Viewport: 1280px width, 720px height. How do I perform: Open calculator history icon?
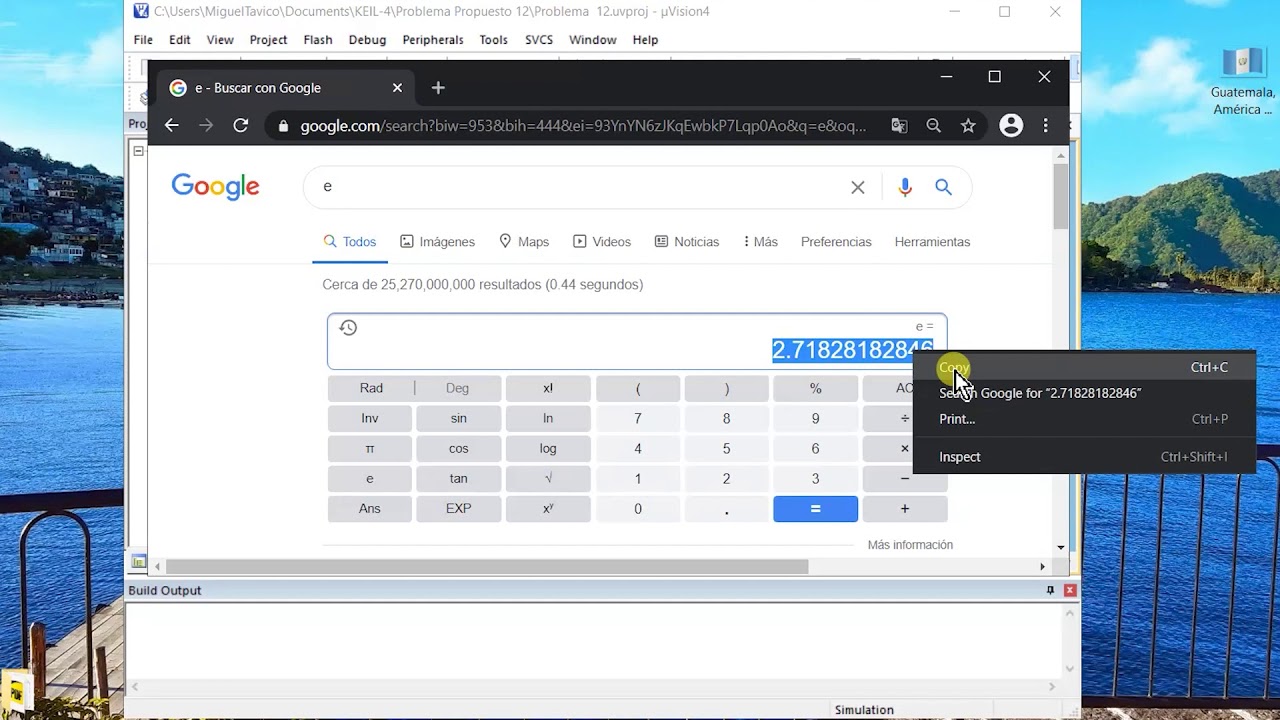pyautogui.click(x=348, y=327)
